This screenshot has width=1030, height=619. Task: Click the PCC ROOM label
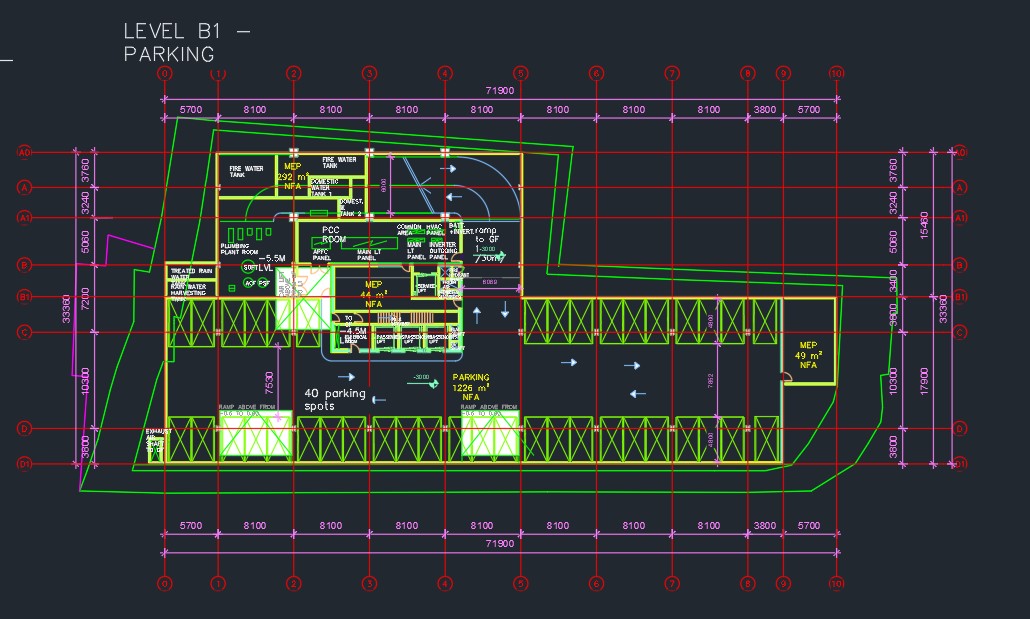pos(332,235)
